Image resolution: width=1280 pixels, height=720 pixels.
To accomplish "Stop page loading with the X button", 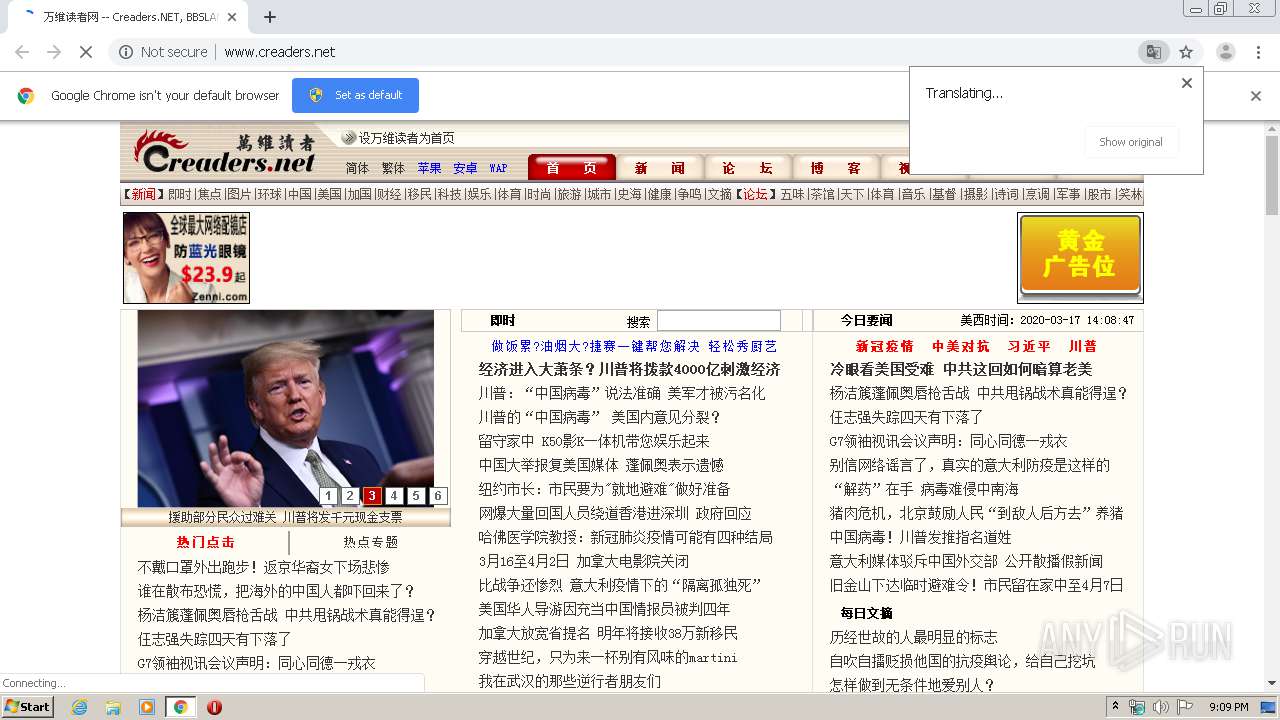I will point(86,52).
